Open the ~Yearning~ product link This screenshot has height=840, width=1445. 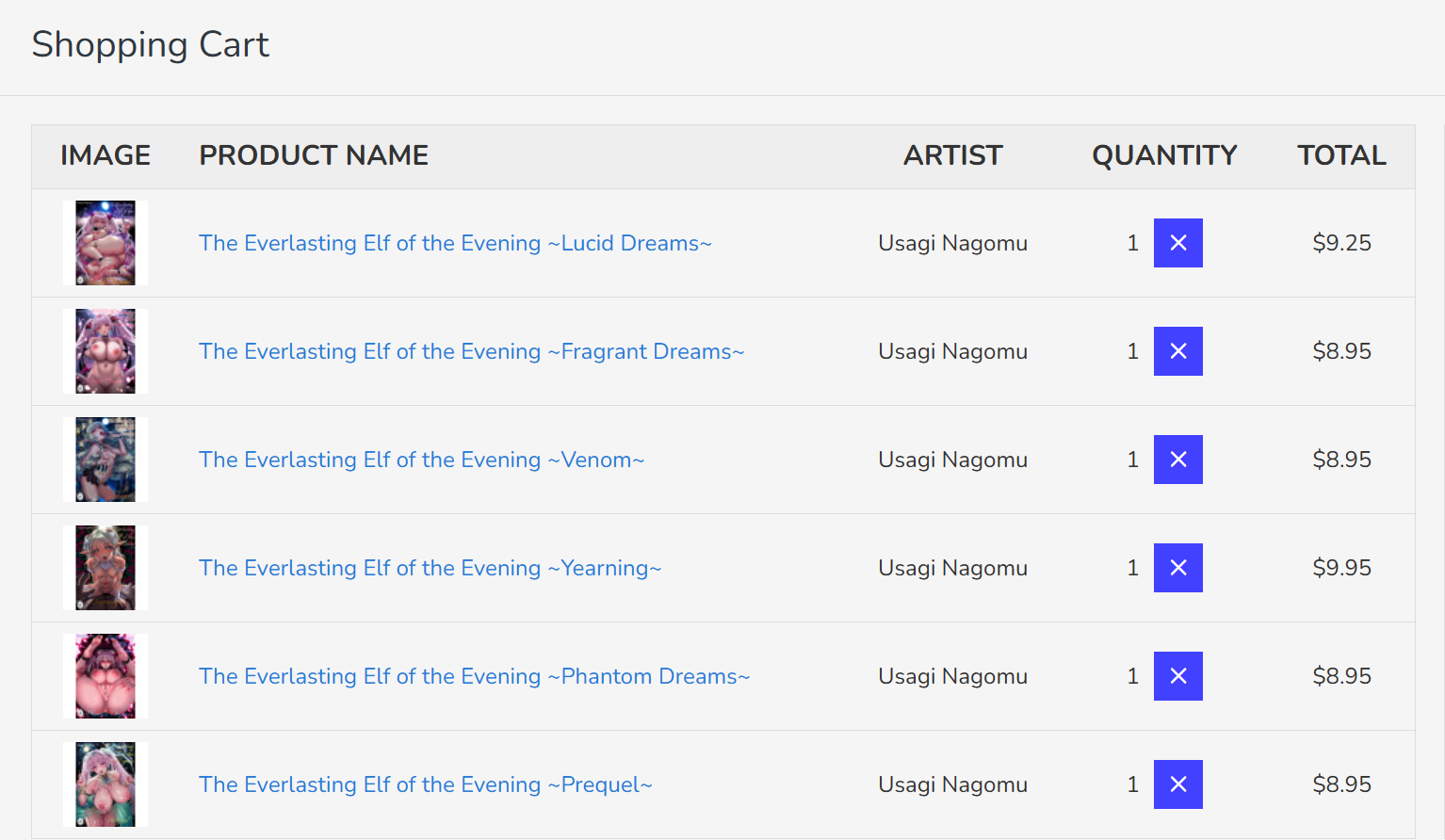(x=430, y=568)
